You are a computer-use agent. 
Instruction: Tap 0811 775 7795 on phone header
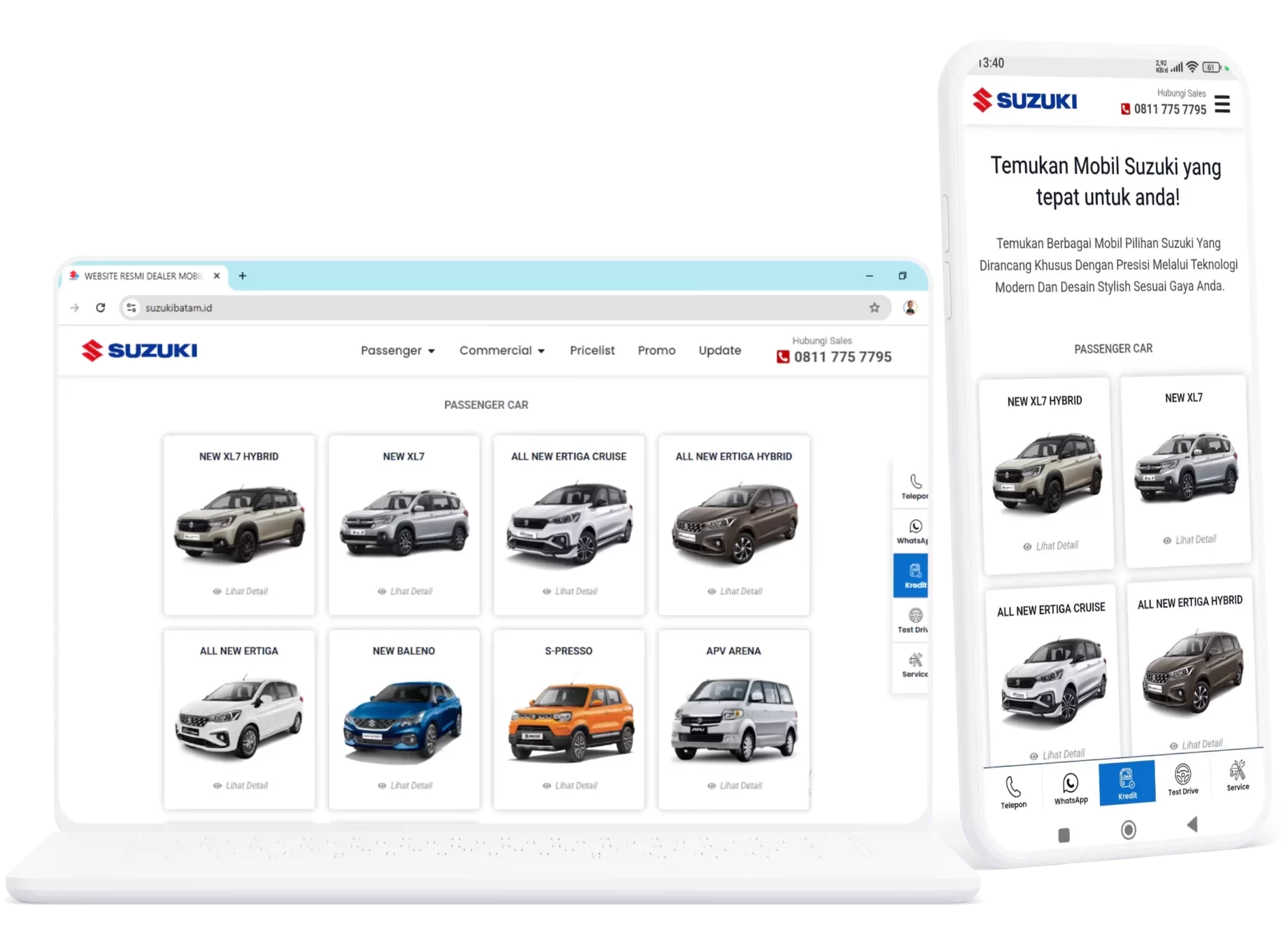[x=1169, y=109]
